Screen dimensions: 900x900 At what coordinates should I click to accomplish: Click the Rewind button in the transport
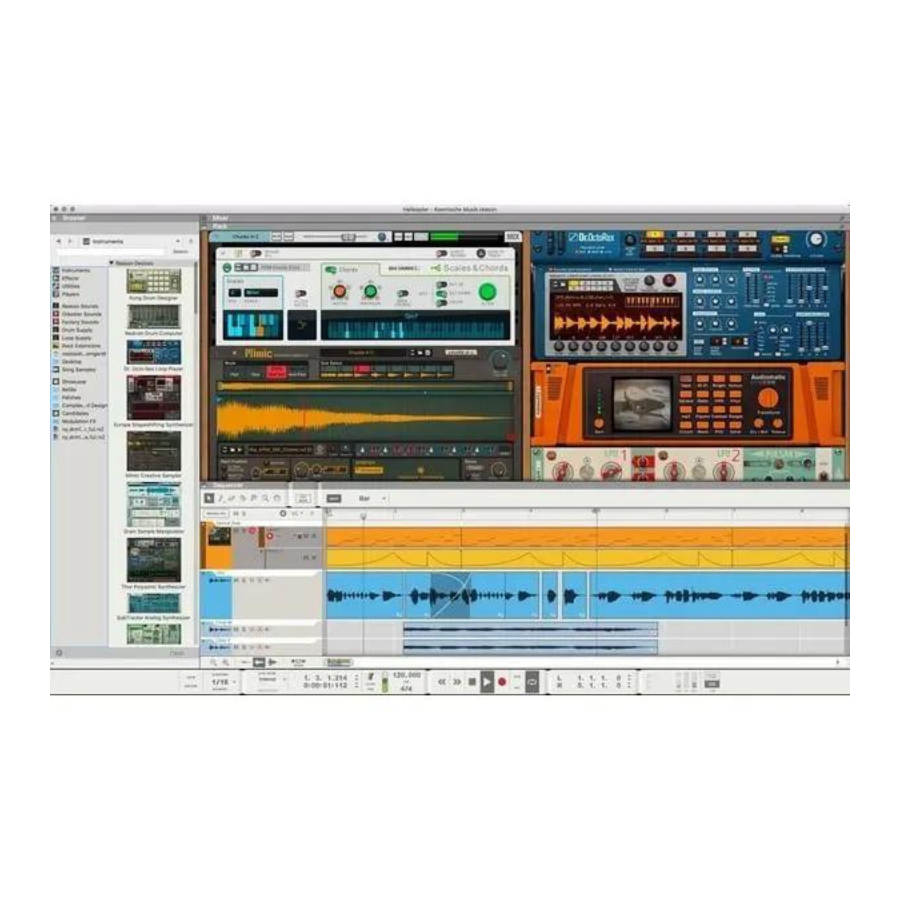click(x=441, y=682)
